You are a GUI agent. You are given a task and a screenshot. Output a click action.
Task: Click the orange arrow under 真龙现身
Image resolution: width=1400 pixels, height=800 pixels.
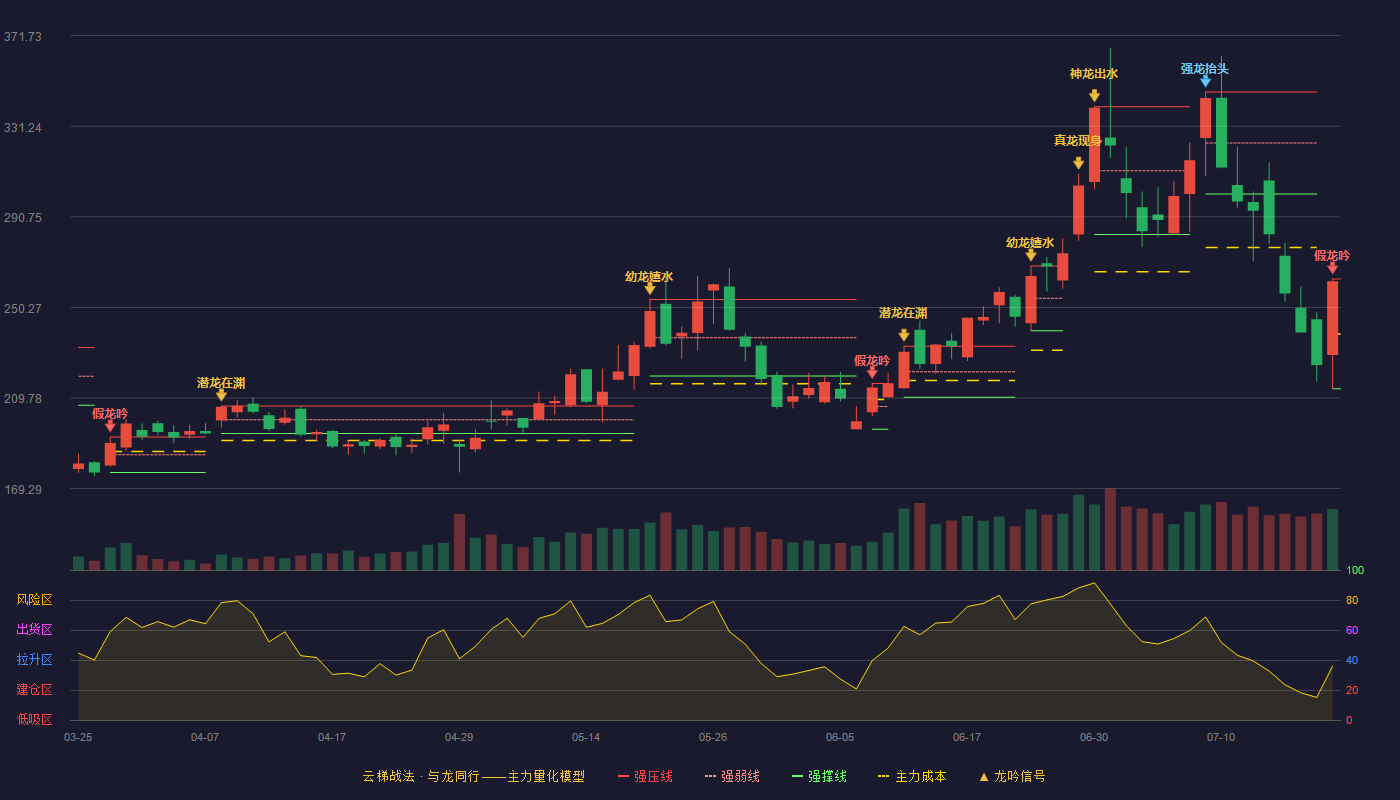pyautogui.click(x=1078, y=163)
